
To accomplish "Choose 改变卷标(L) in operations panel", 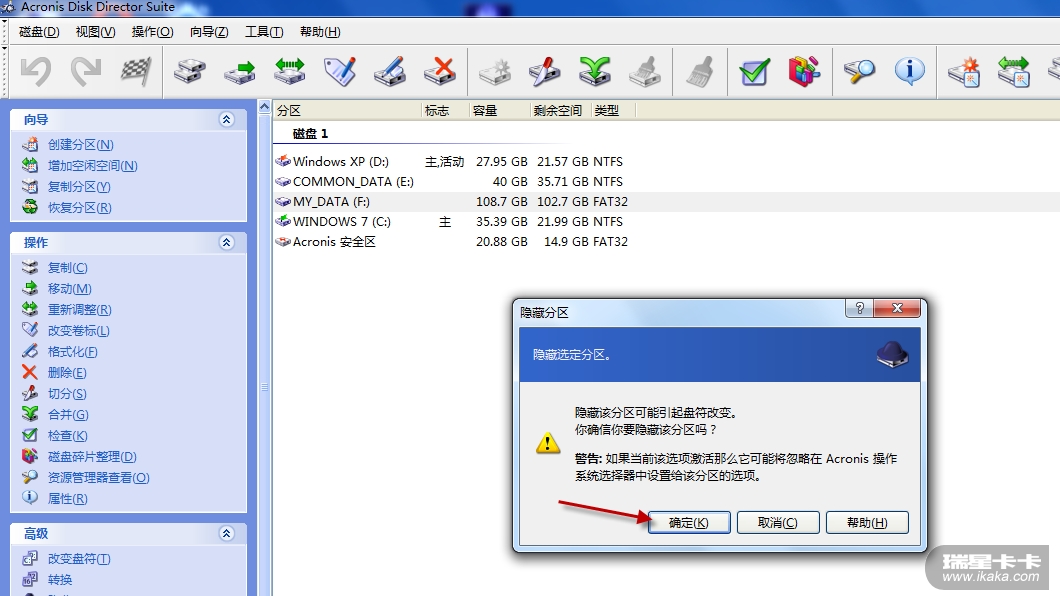I will point(78,330).
